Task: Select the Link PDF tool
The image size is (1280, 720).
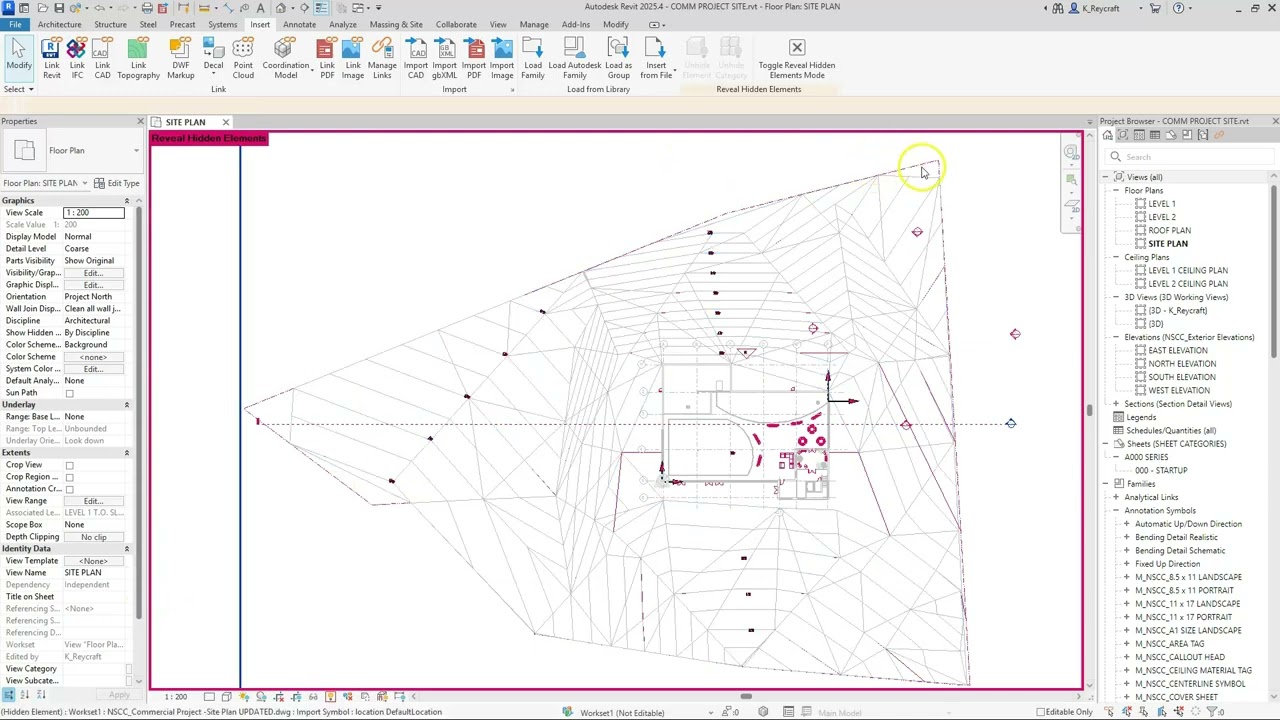Action: click(x=326, y=58)
